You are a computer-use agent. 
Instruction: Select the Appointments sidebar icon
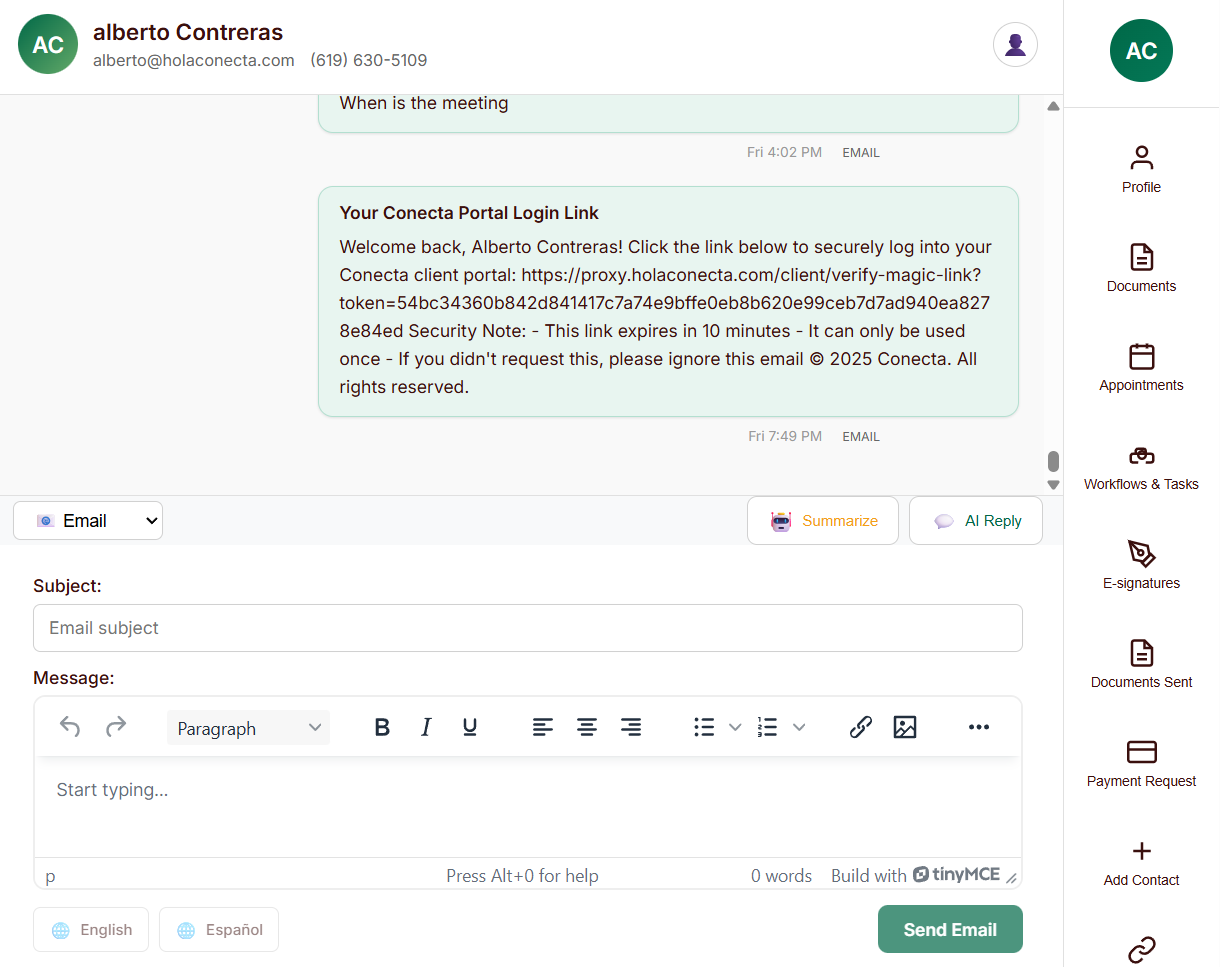(1141, 367)
